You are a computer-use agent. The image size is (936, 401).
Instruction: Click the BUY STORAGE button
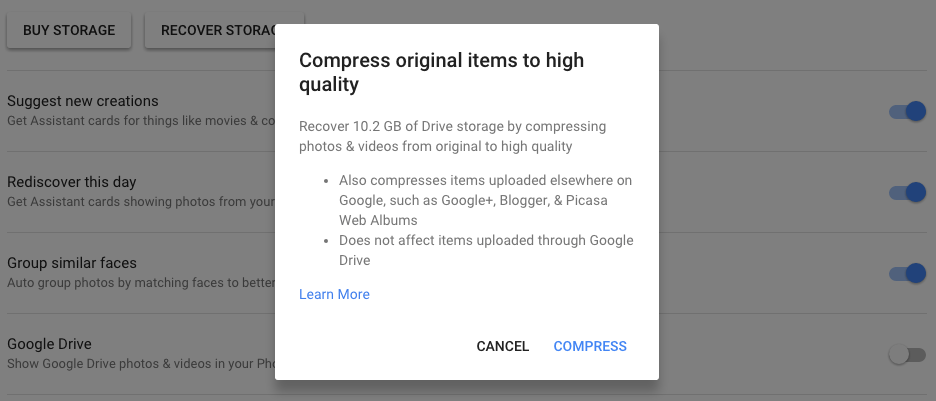pyautogui.click(x=69, y=30)
